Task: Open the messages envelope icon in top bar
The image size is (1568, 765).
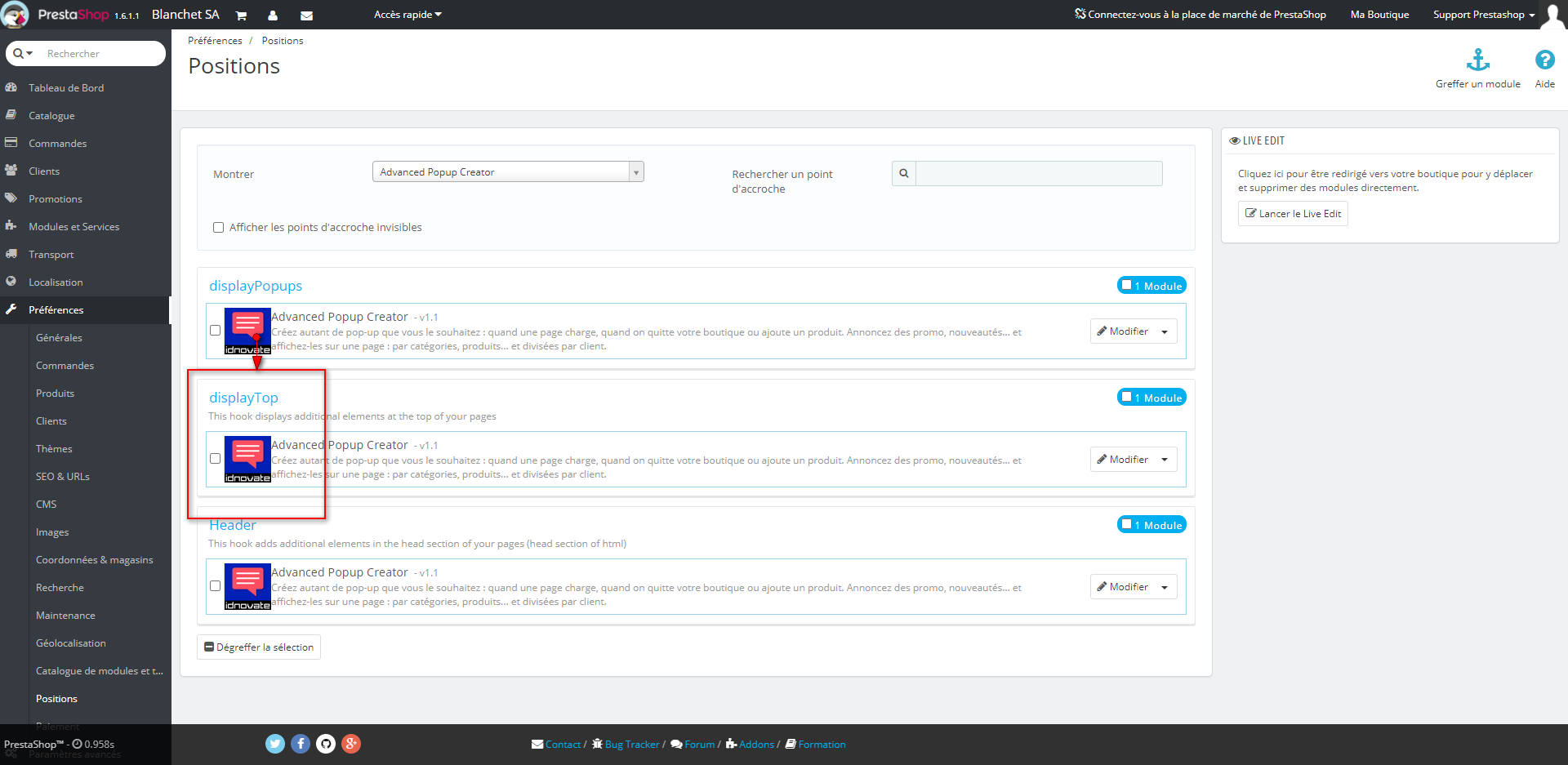Action: (306, 16)
